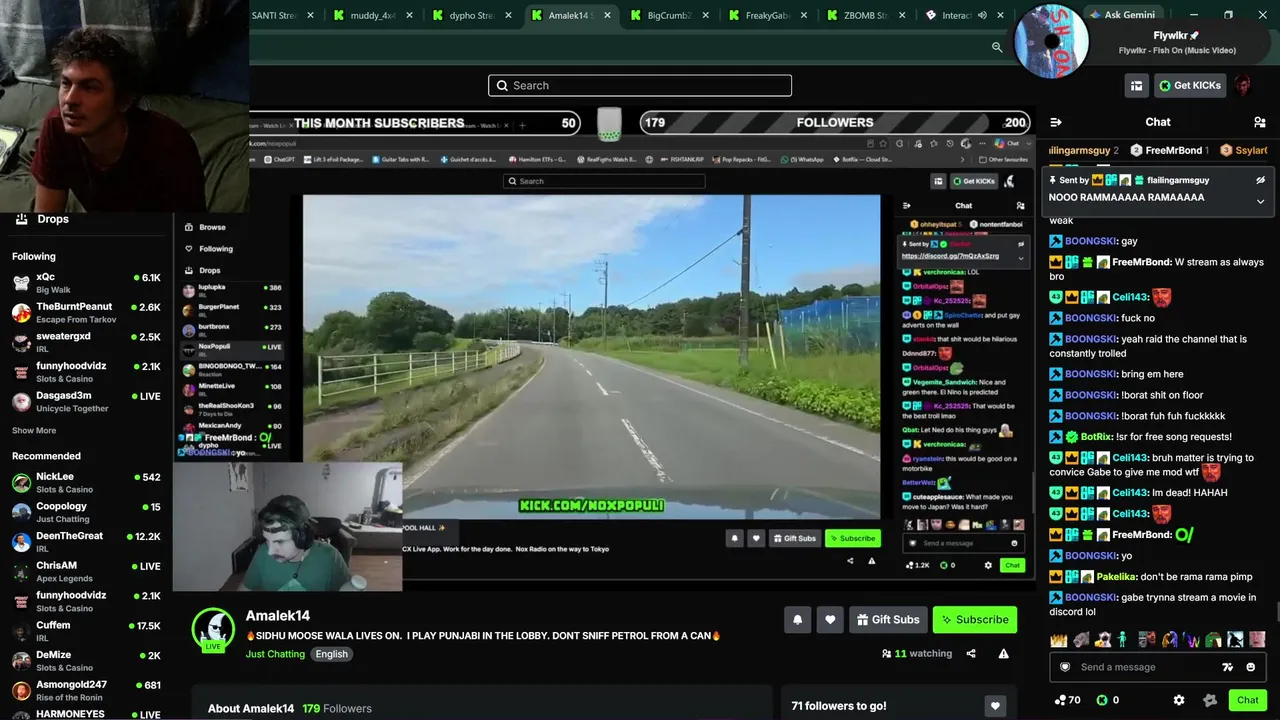This screenshot has height=720, width=1280.
Task: Send message with green Chat button
Action: [x=1247, y=700]
